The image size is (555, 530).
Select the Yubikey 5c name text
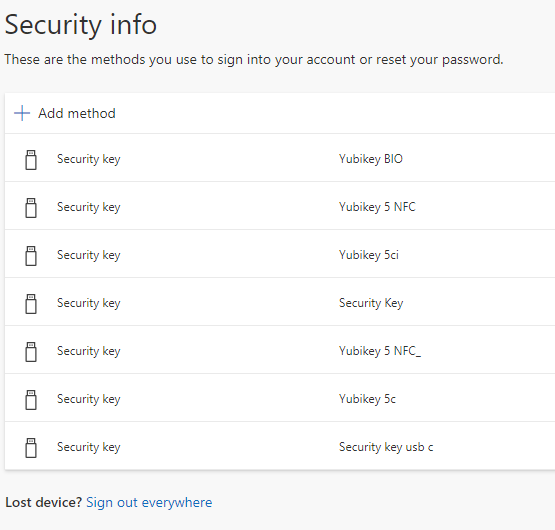(x=367, y=399)
